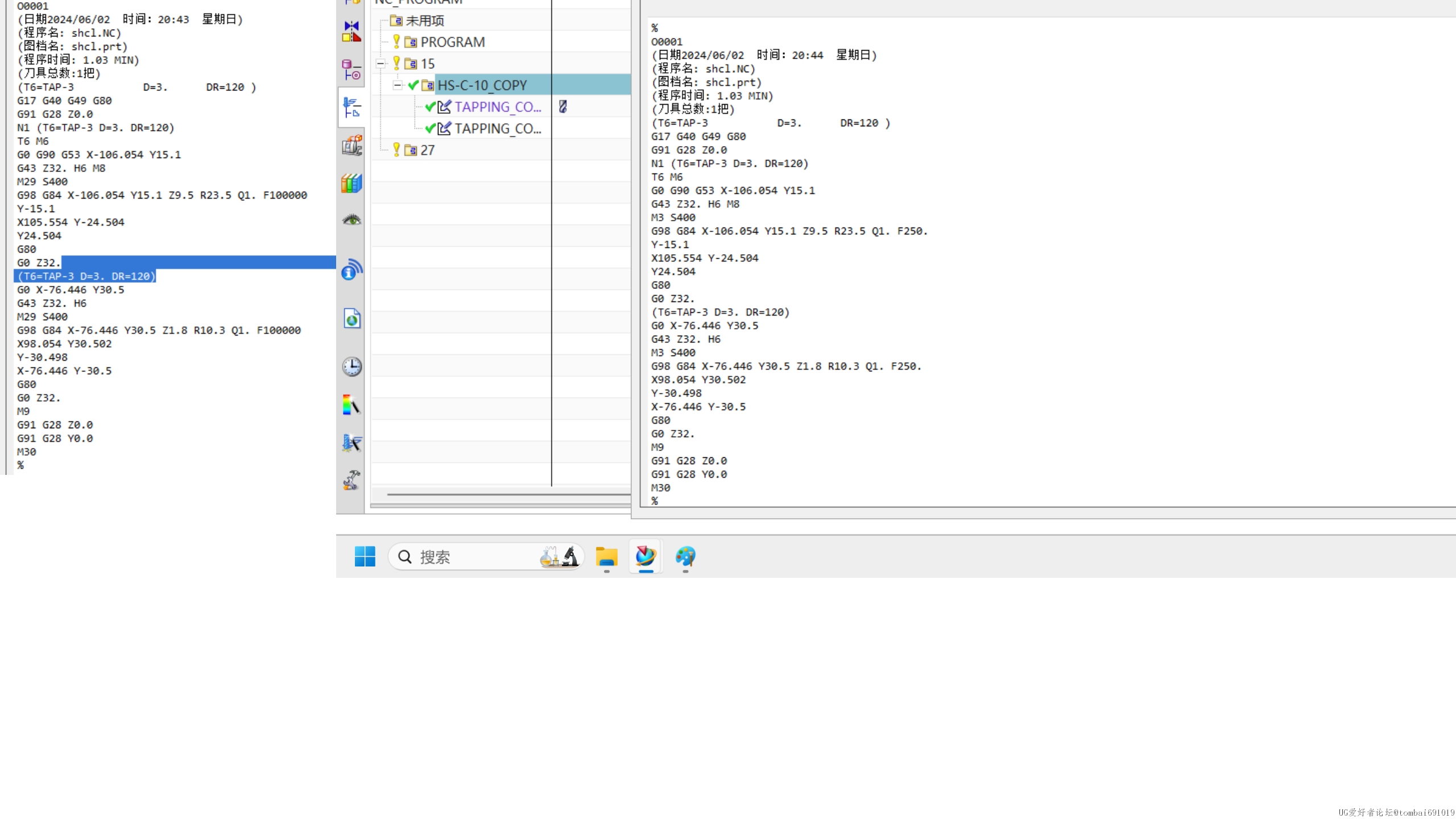Click the folder icon of PROGRAM group
This screenshot has width=1456, height=819.
pyautogui.click(x=410, y=42)
